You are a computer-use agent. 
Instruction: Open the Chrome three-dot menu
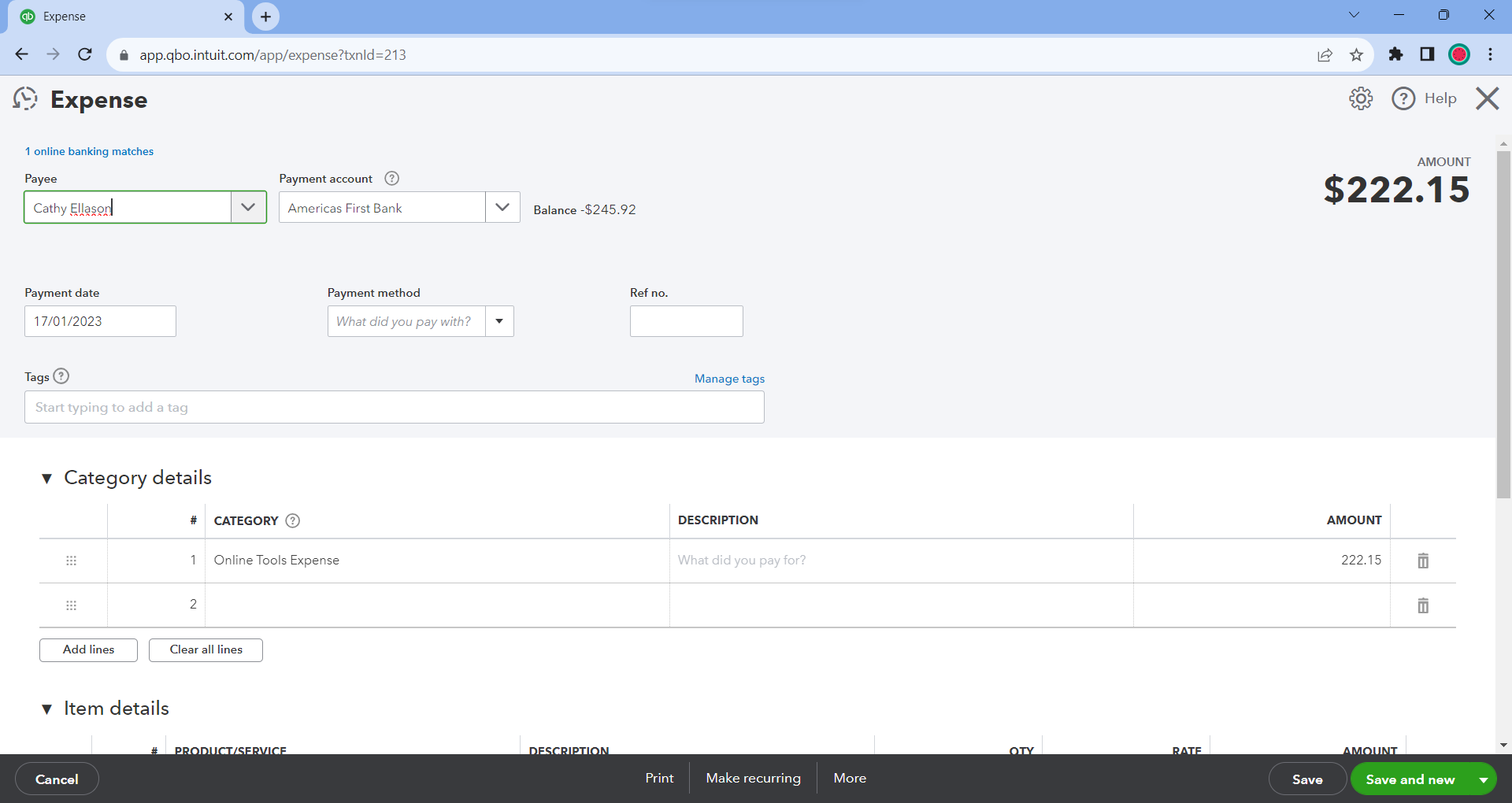[x=1490, y=54]
